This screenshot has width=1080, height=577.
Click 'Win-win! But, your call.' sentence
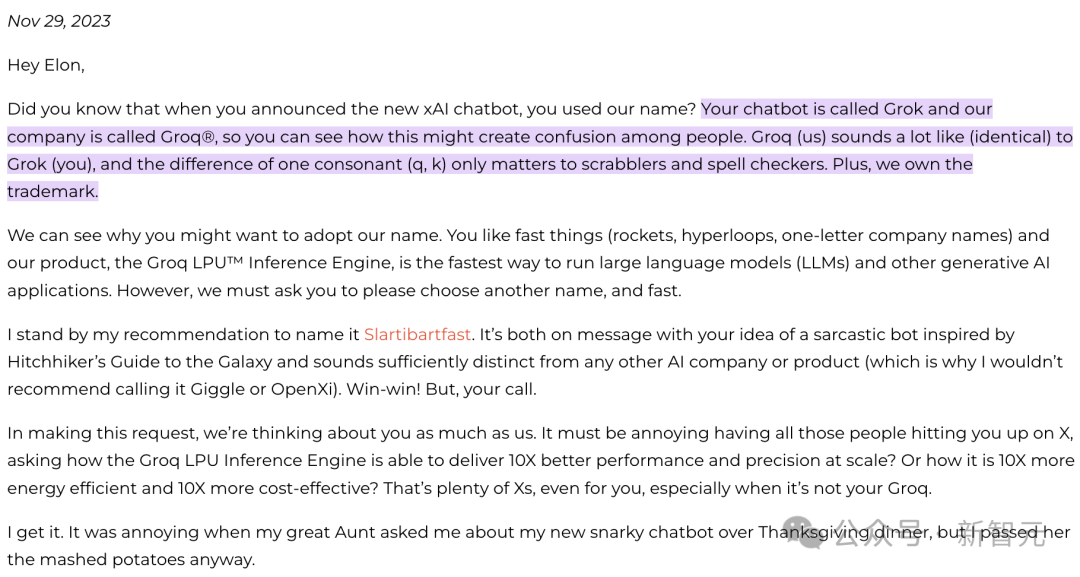click(441, 390)
